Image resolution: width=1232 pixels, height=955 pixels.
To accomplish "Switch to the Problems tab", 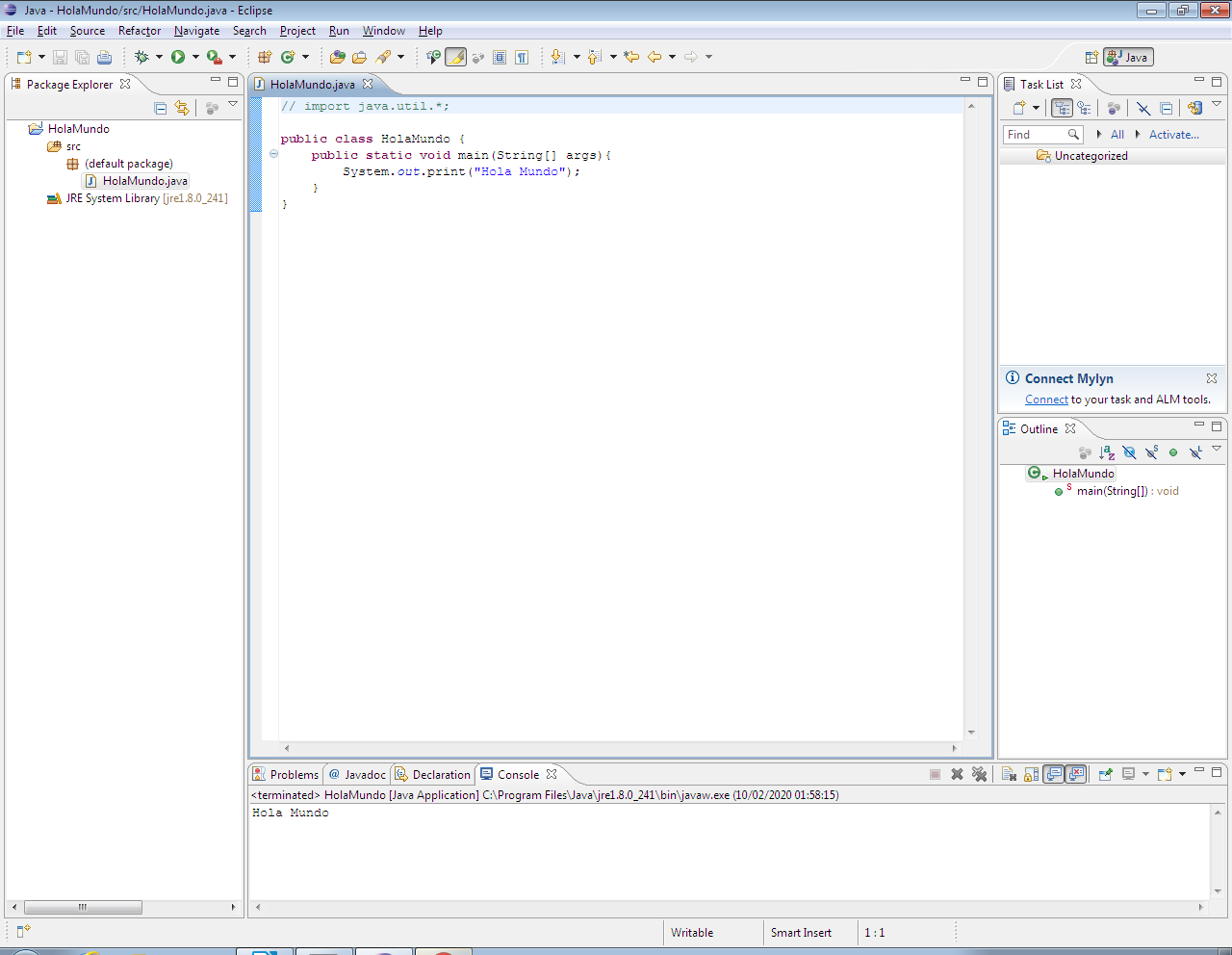I will tap(285, 774).
